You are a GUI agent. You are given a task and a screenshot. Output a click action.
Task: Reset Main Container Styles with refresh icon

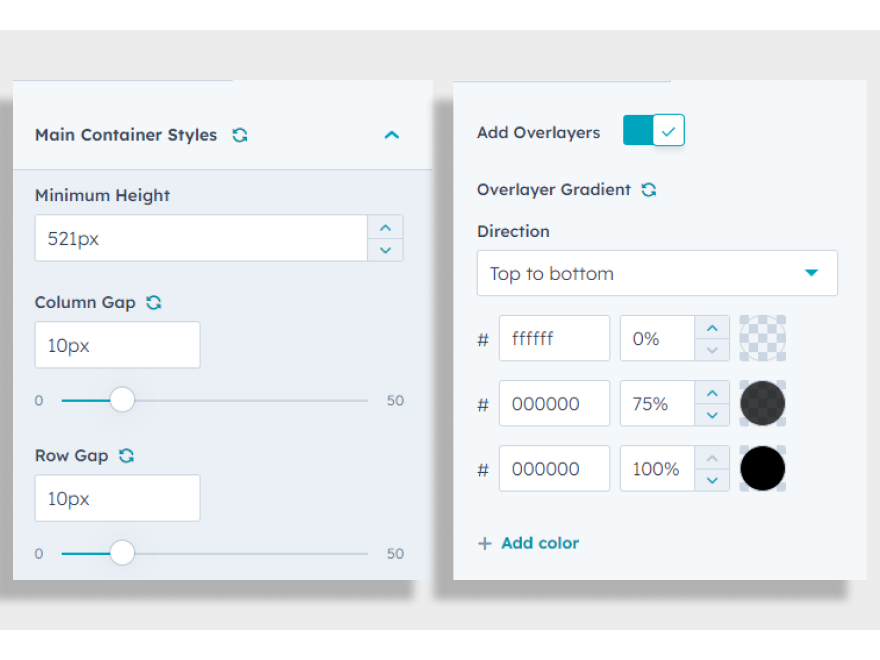coord(240,135)
